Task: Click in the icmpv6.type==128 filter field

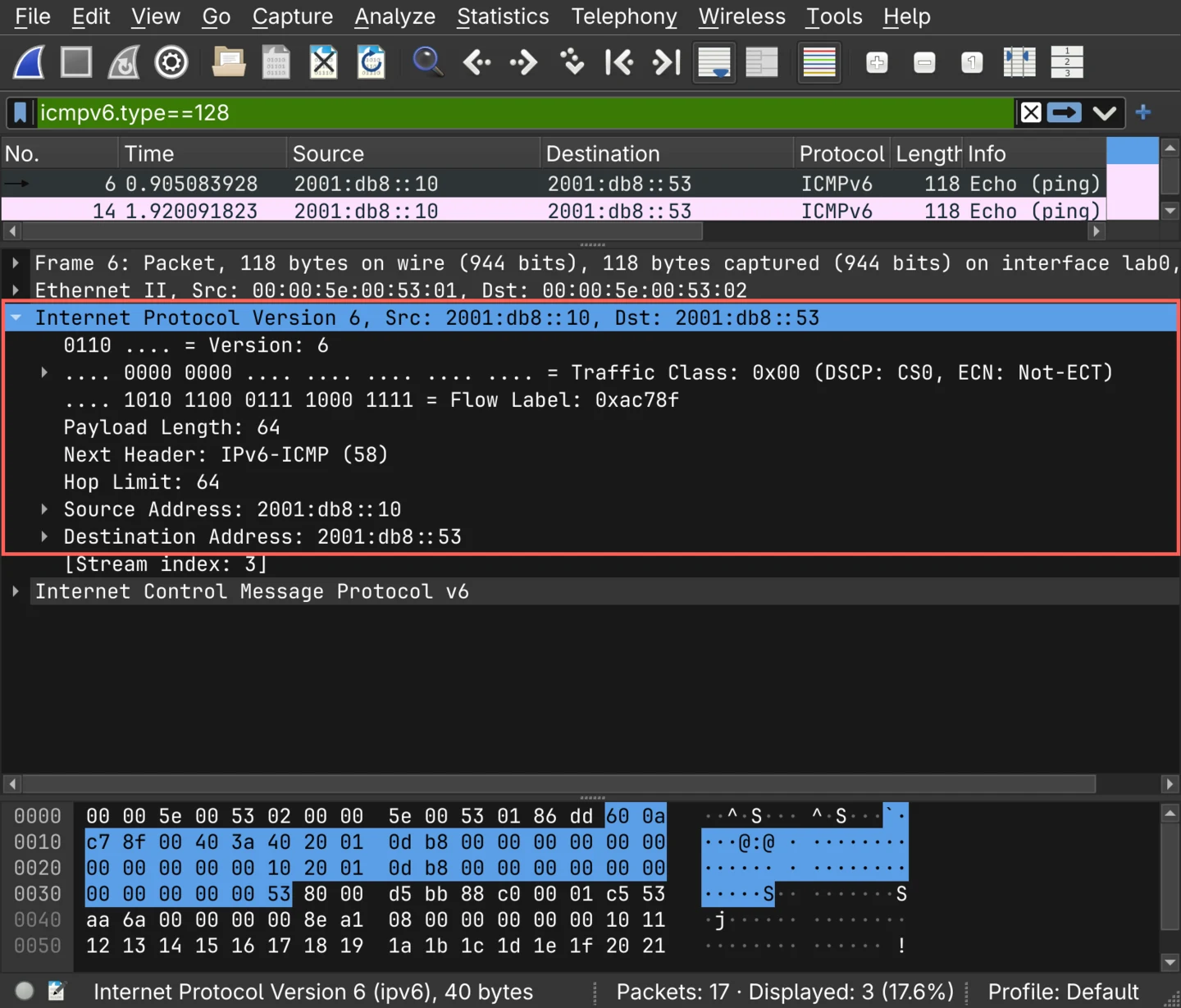Action: pos(525,112)
